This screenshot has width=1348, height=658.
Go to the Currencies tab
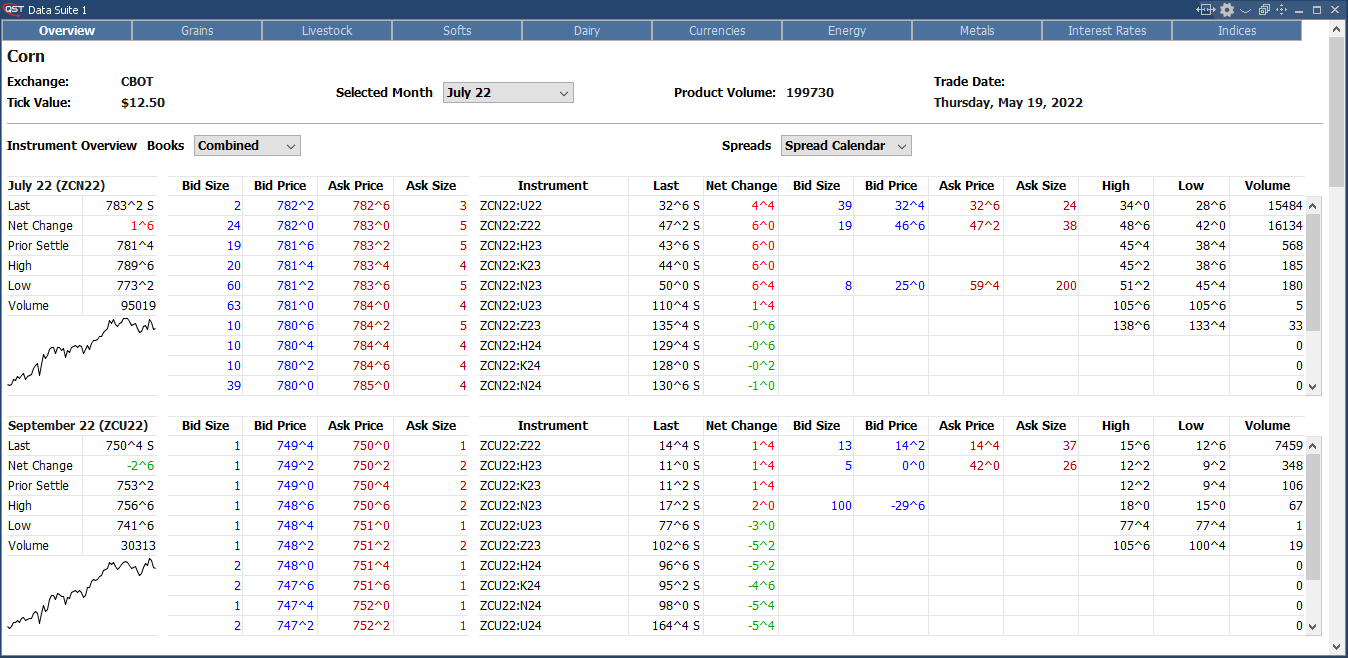click(717, 30)
